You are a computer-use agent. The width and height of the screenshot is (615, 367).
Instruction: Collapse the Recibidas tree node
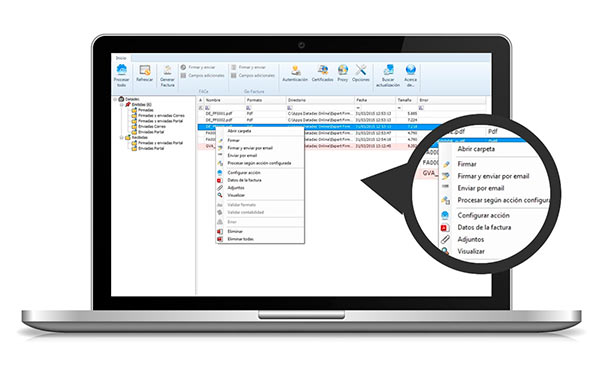(122, 138)
